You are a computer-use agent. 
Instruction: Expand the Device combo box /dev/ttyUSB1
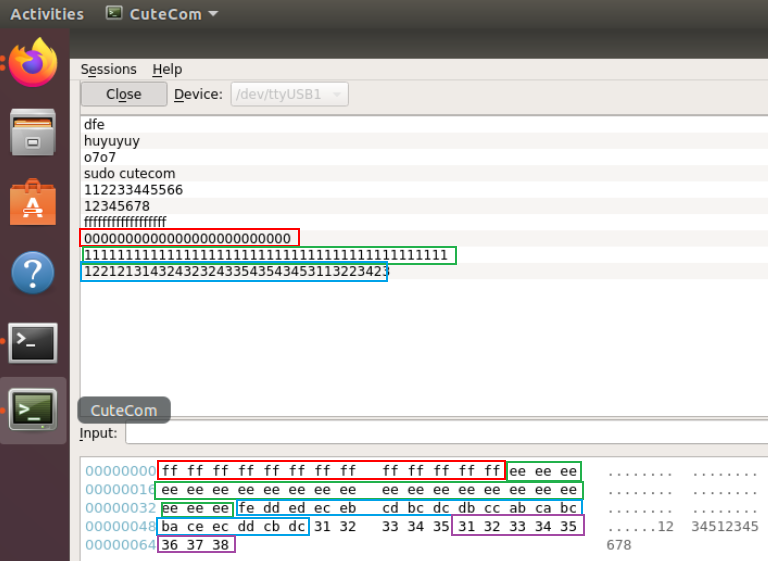[x=289, y=94]
